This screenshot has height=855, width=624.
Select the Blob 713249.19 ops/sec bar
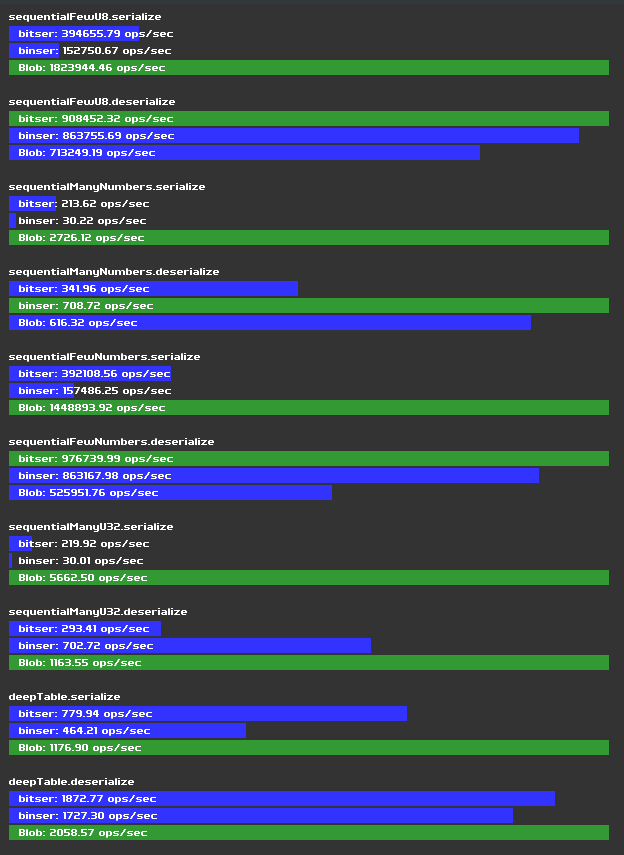[244, 153]
